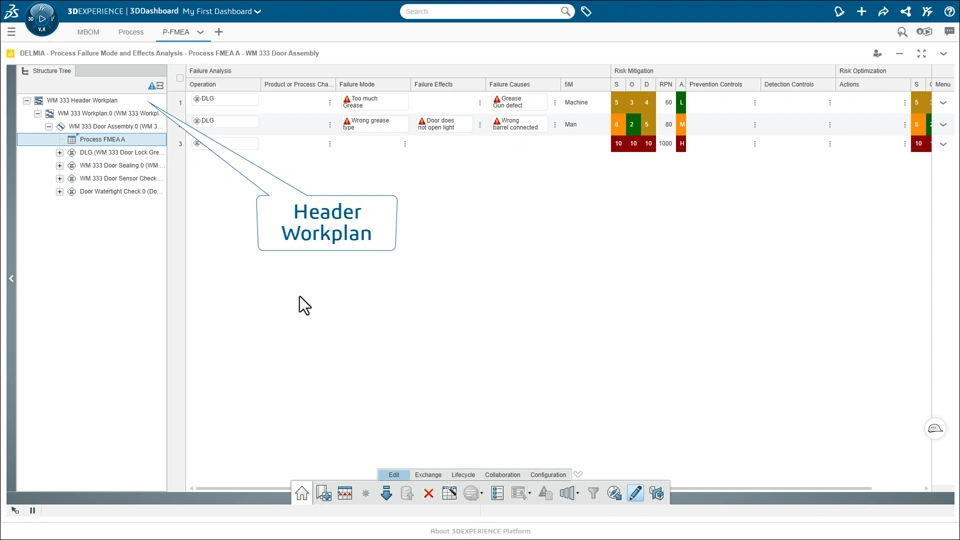Click the question mark help icon
960x540 pixels.
click(x=949, y=11)
